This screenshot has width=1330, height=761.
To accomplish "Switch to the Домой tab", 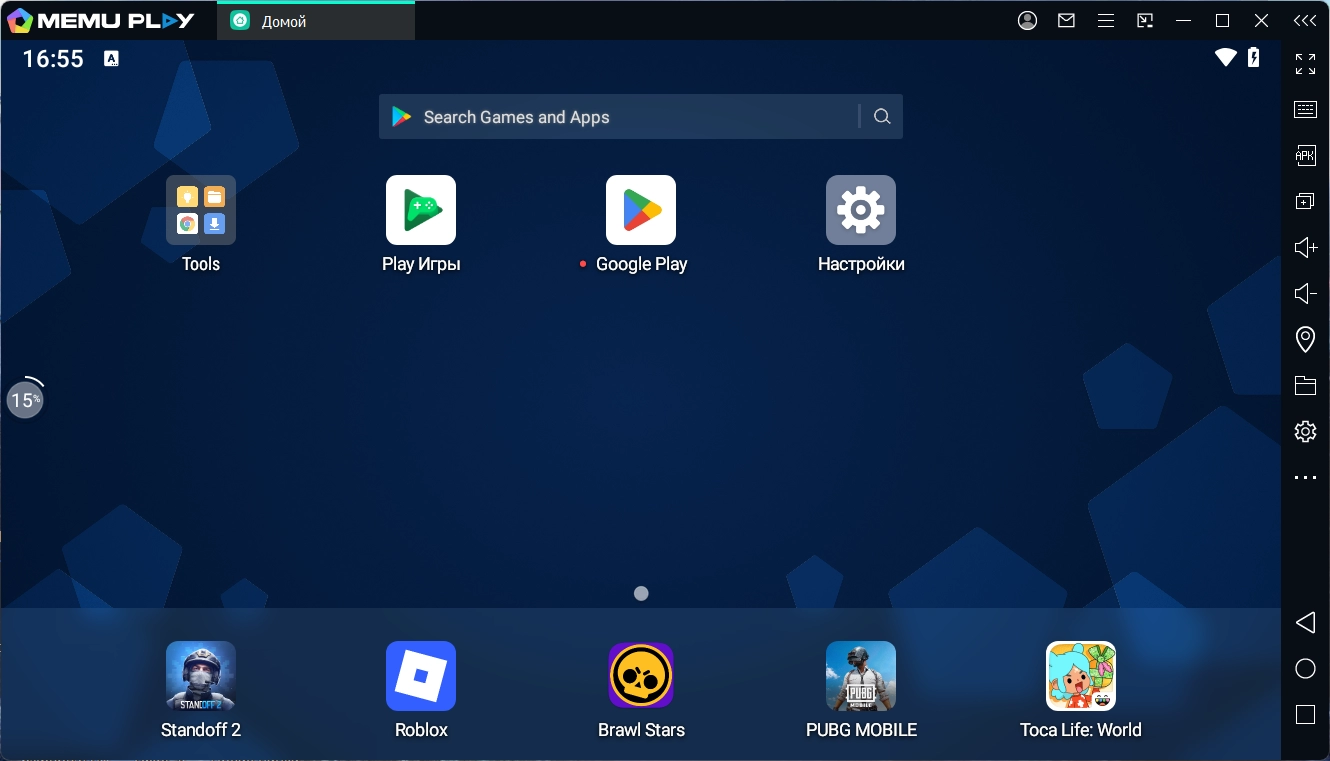I will pos(316,21).
